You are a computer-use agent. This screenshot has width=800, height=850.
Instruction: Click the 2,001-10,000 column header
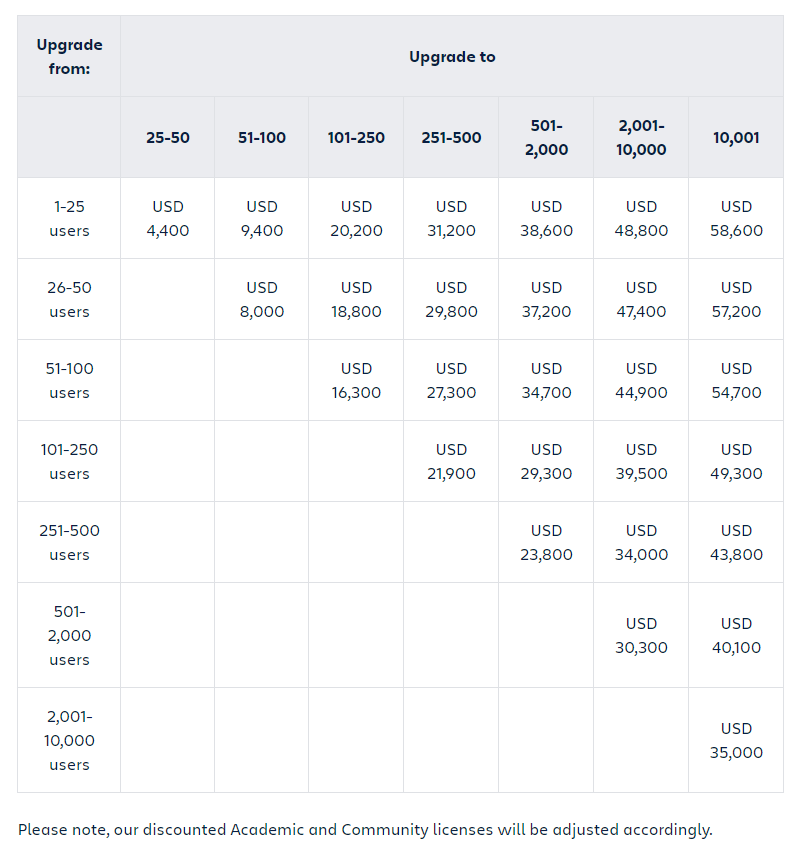[641, 137]
